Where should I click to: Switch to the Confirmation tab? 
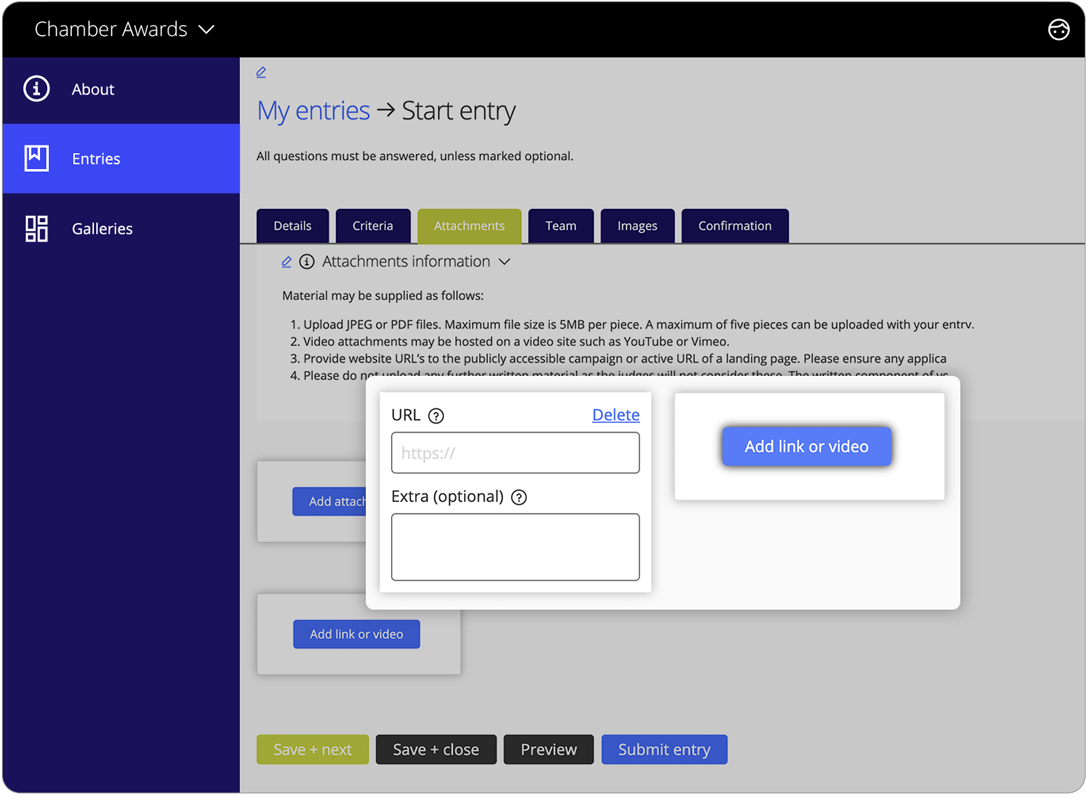[735, 225]
